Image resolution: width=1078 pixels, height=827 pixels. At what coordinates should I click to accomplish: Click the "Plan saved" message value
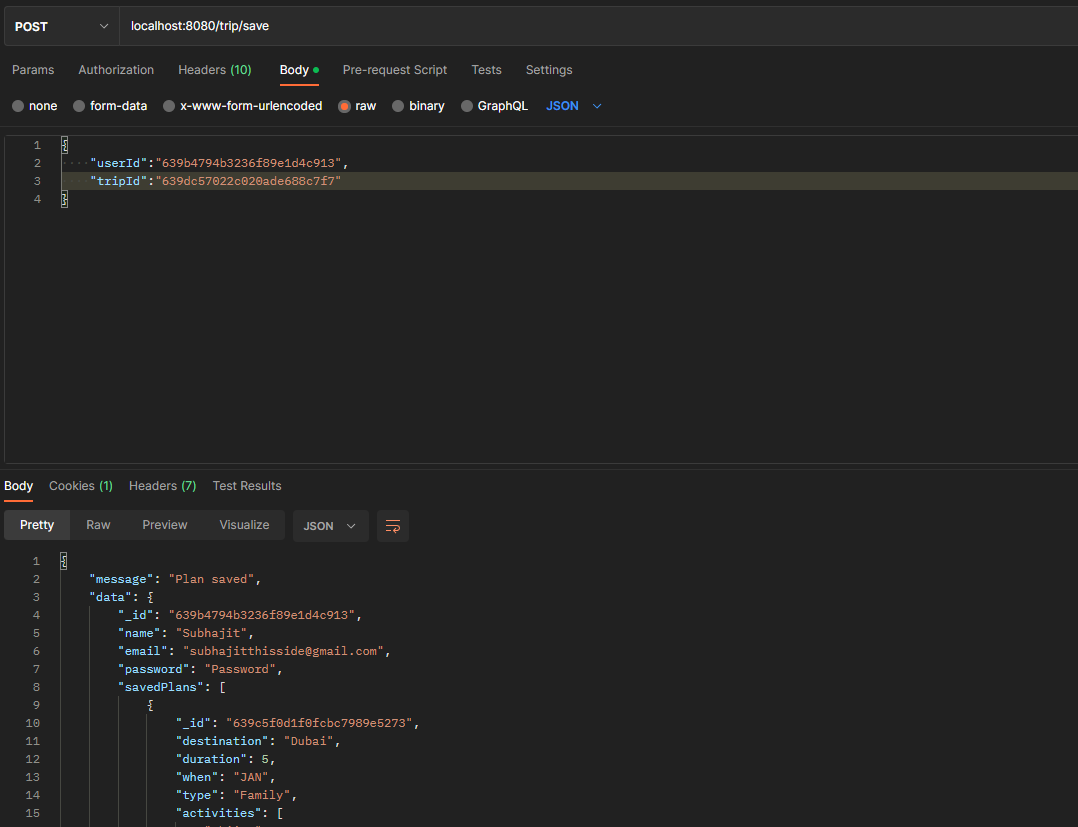212,579
